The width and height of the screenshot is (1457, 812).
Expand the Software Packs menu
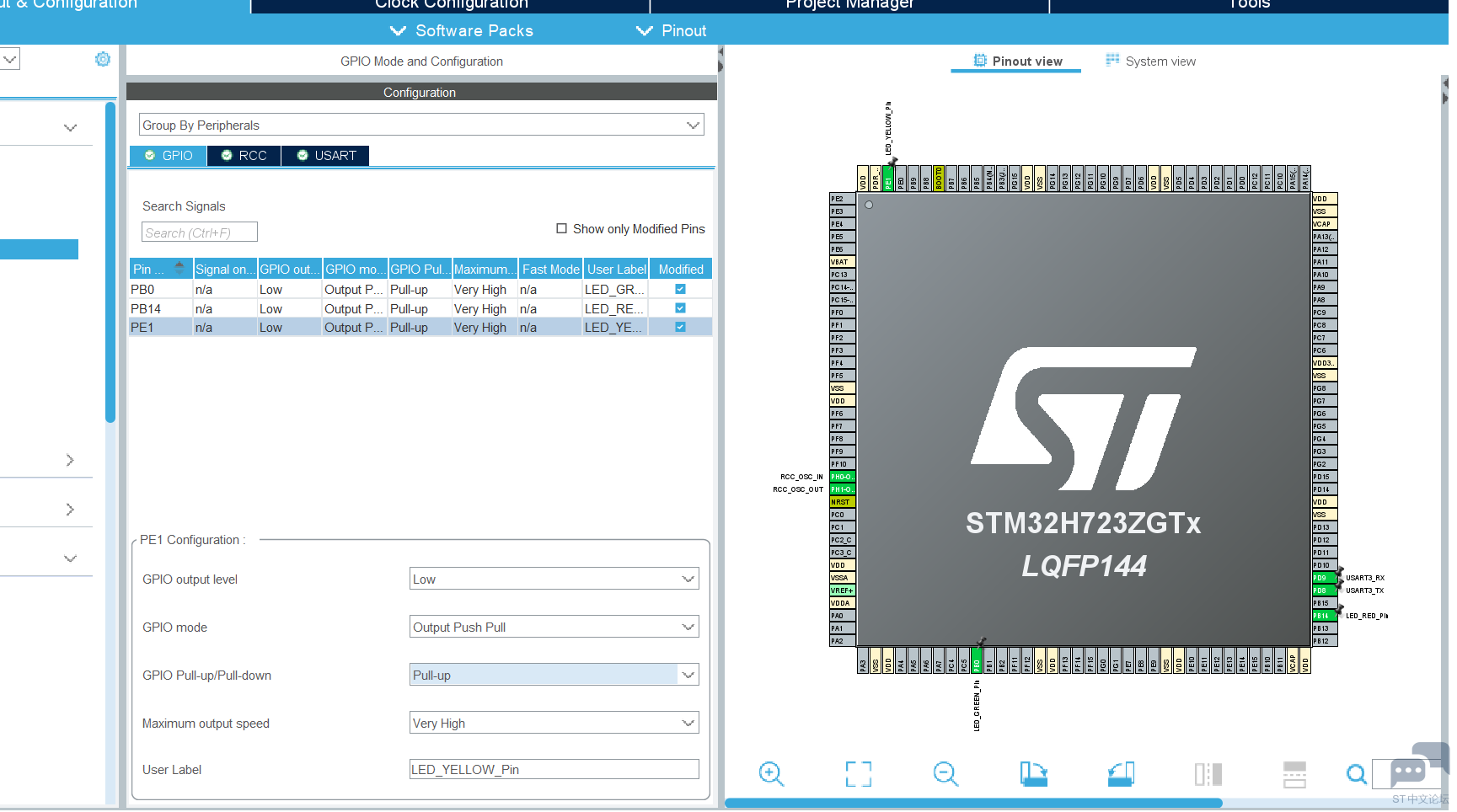coord(462,31)
